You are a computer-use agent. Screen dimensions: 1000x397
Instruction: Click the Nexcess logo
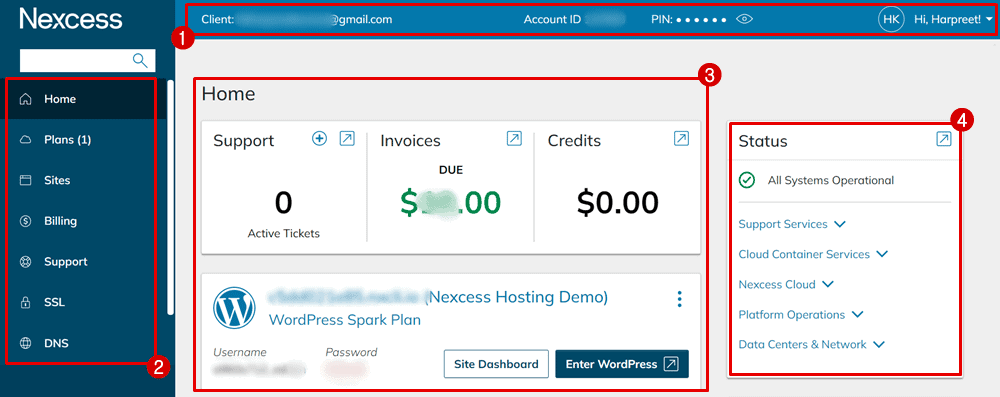[71, 19]
